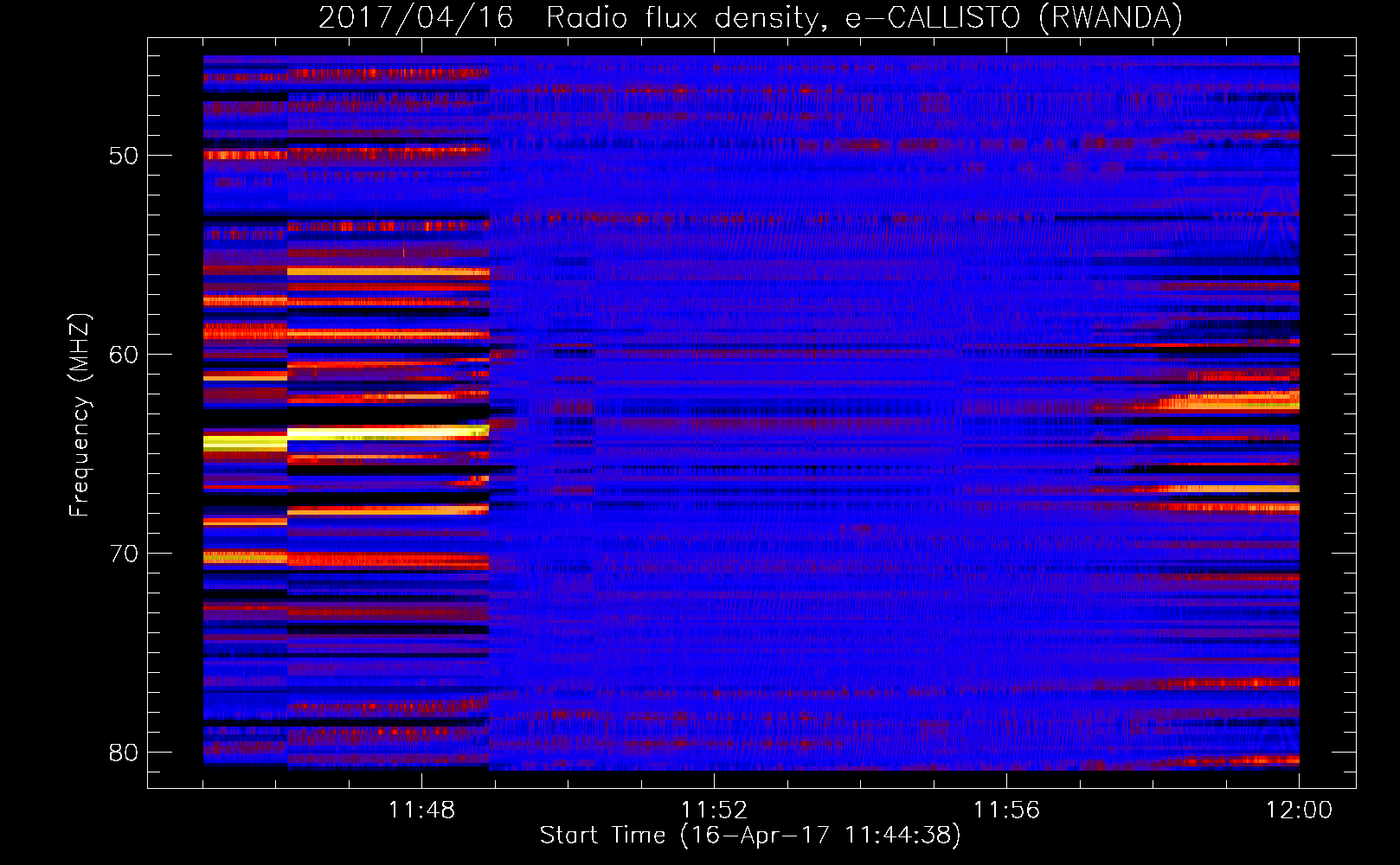
Task: Select the 70 tick label on the frequency axis
Action: pos(124,554)
